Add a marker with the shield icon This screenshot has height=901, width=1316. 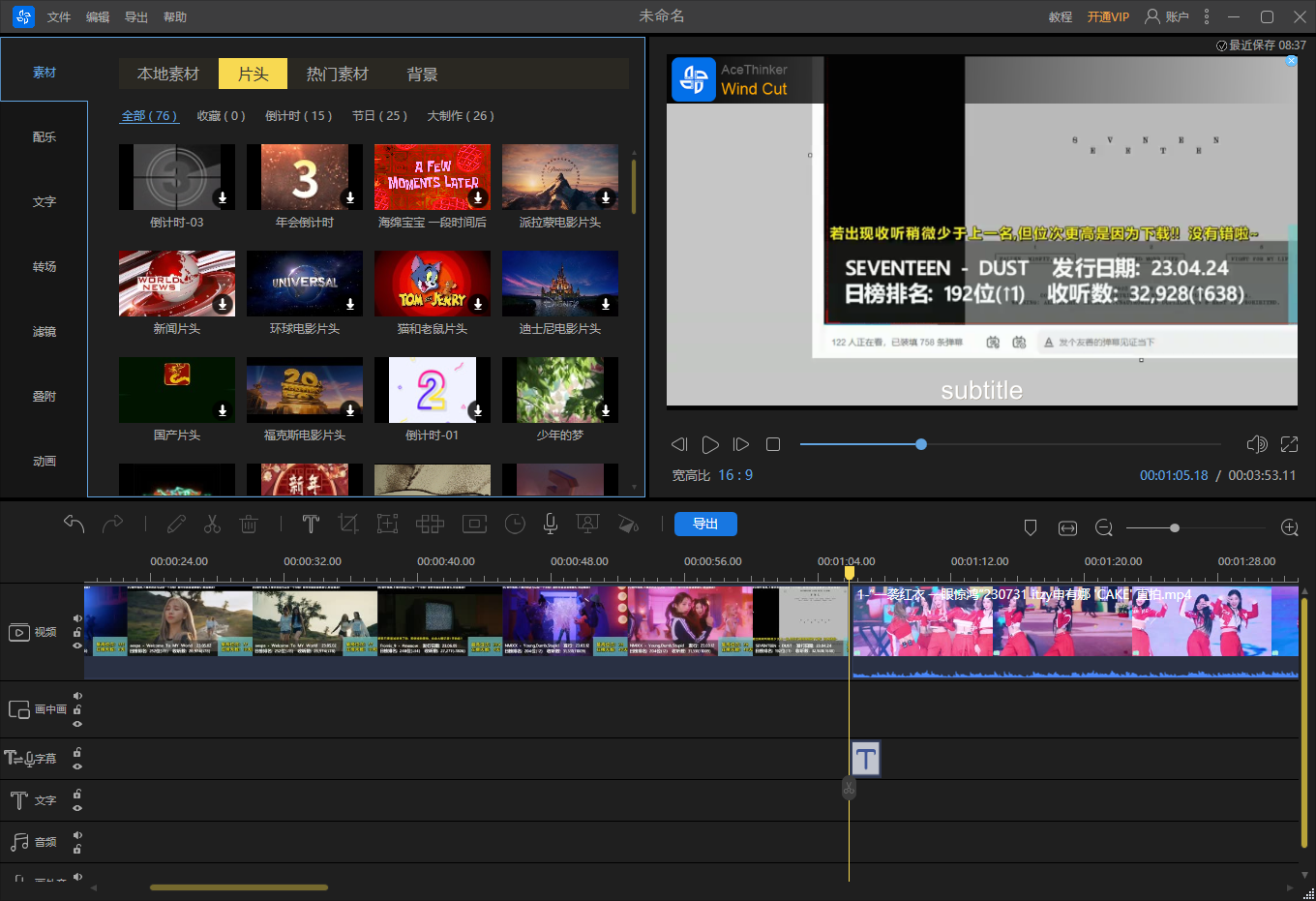point(1031,527)
